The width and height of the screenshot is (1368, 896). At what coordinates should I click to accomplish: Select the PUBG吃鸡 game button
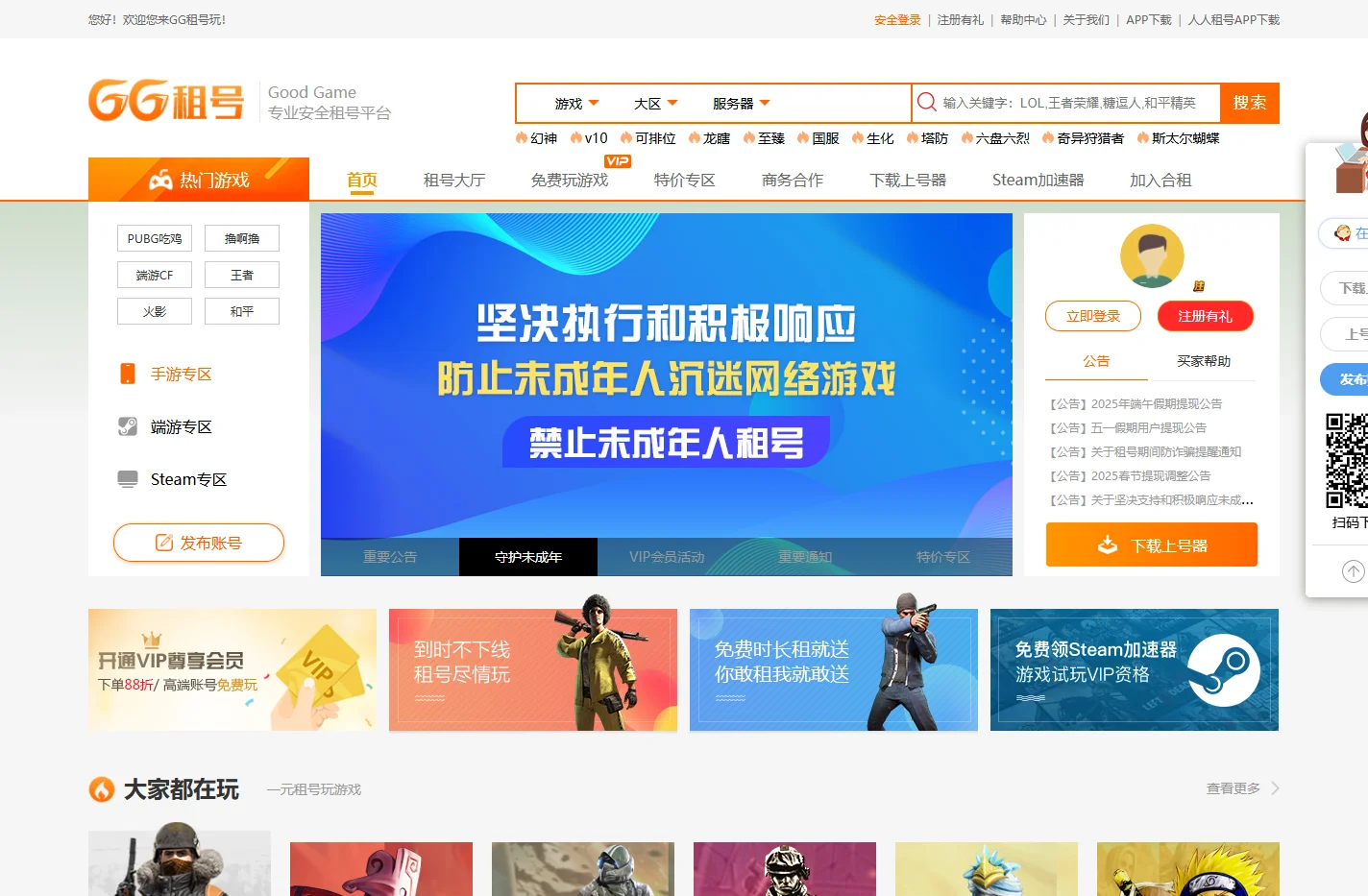tap(155, 238)
